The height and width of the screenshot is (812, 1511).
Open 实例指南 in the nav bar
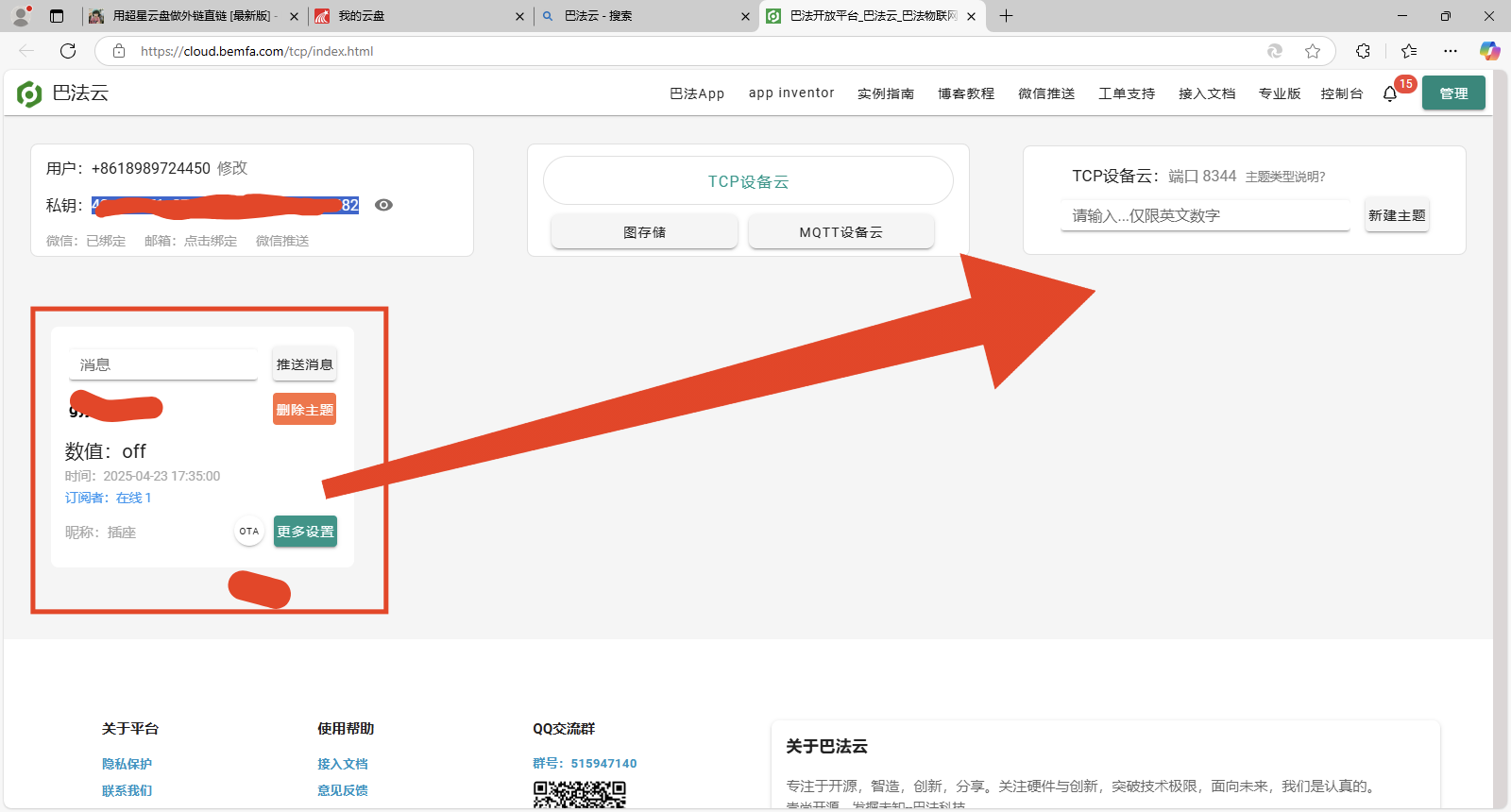[886, 93]
